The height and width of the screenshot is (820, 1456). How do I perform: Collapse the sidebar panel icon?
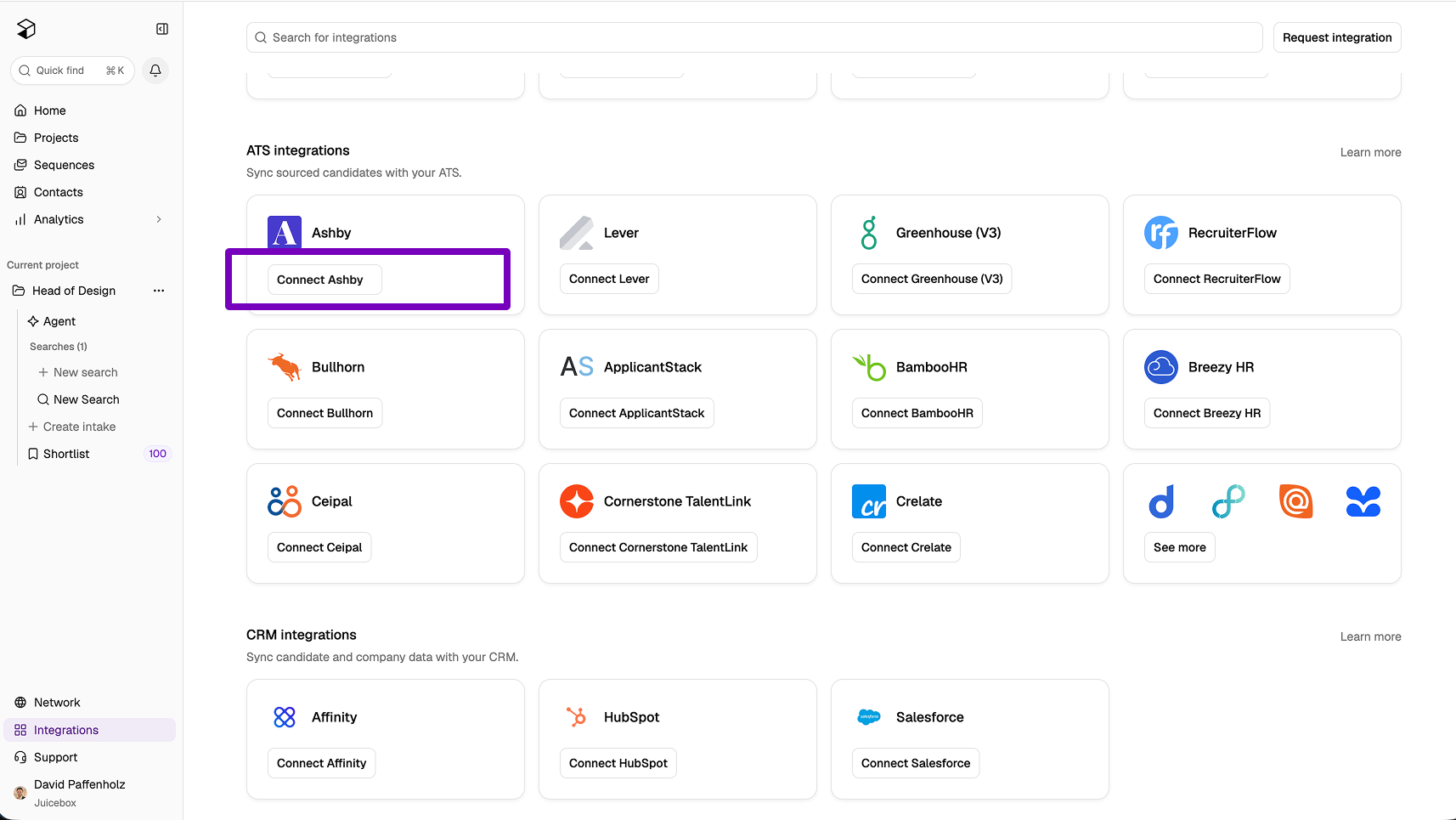pos(162,29)
